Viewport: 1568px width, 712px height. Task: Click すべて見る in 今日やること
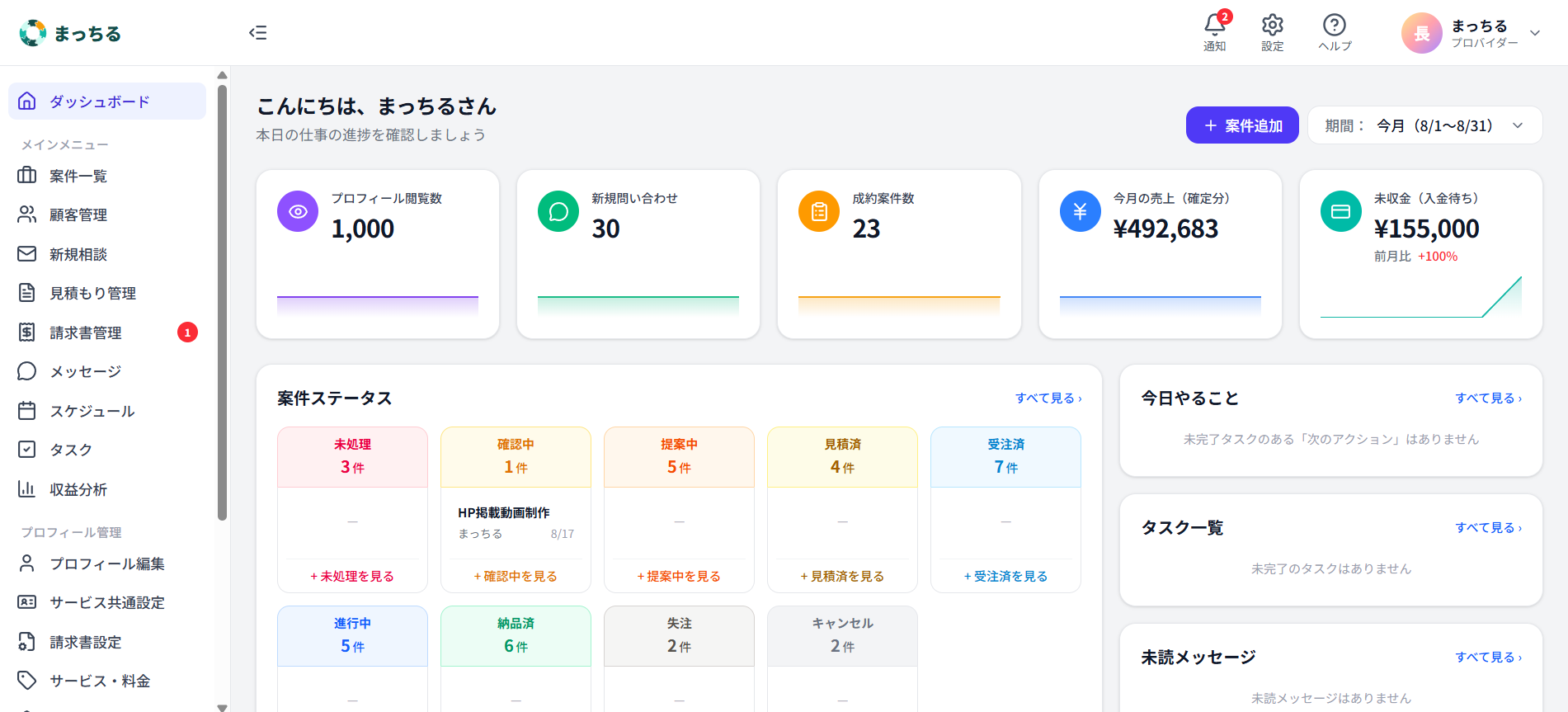(1489, 398)
